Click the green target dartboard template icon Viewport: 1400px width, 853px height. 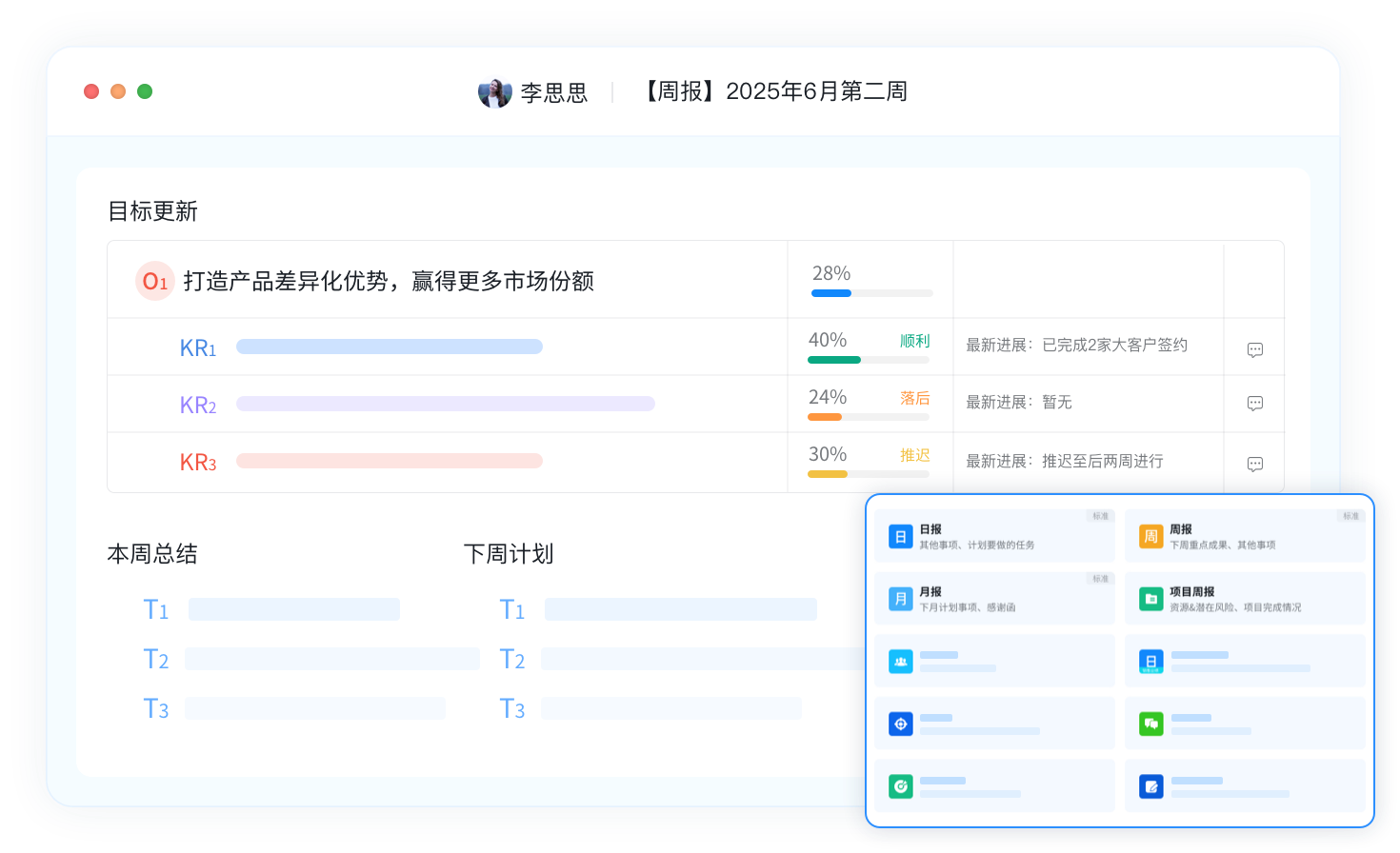click(x=900, y=786)
